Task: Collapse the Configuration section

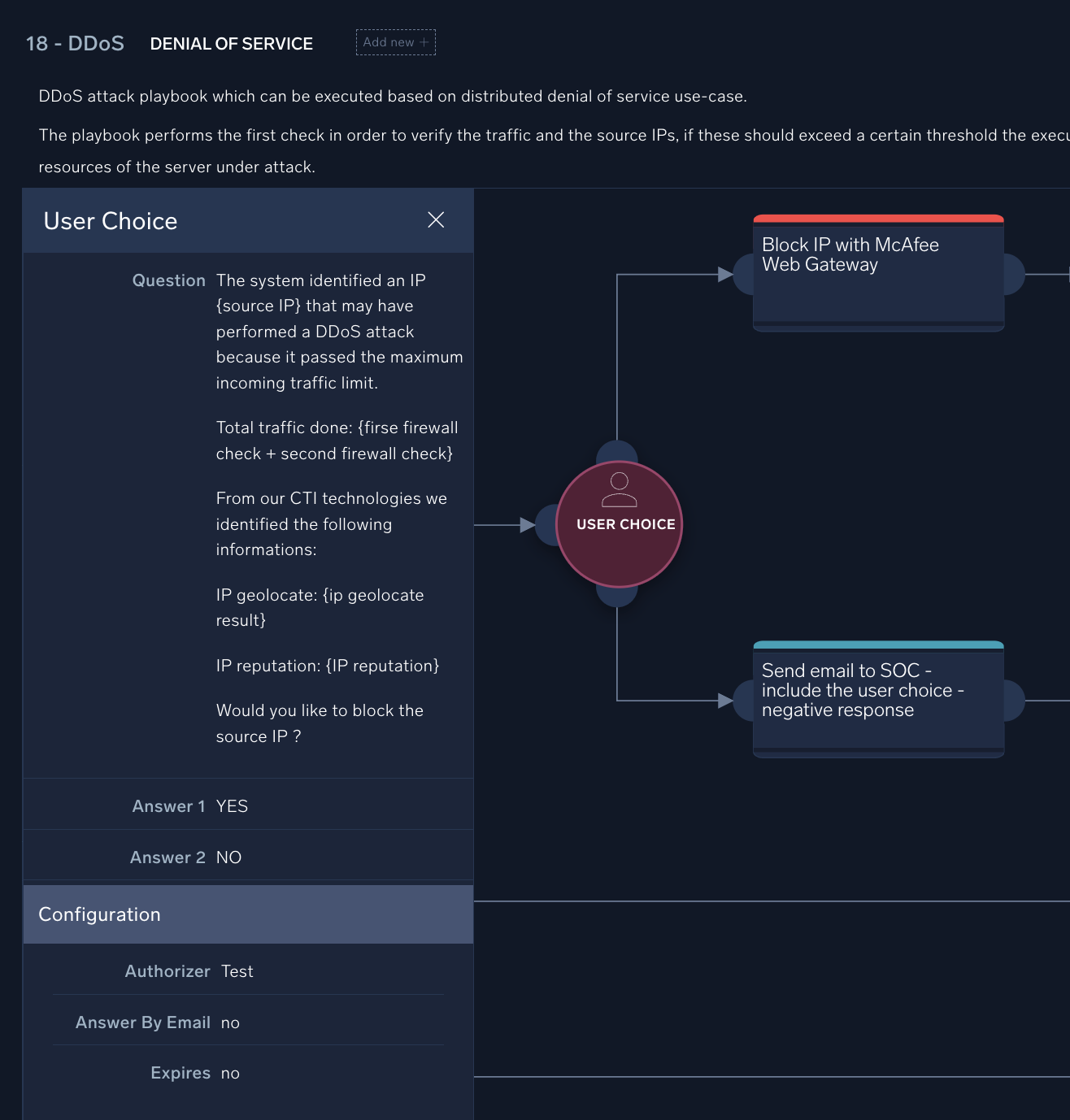Action: (99, 914)
